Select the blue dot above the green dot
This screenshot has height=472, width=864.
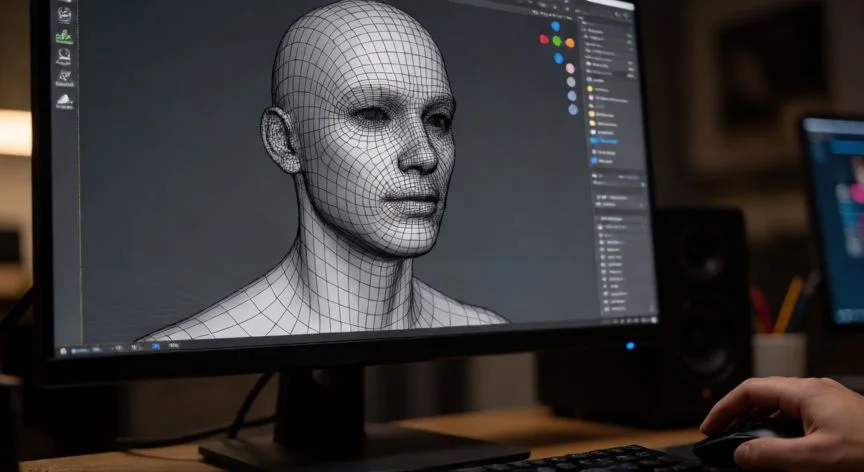tap(555, 26)
